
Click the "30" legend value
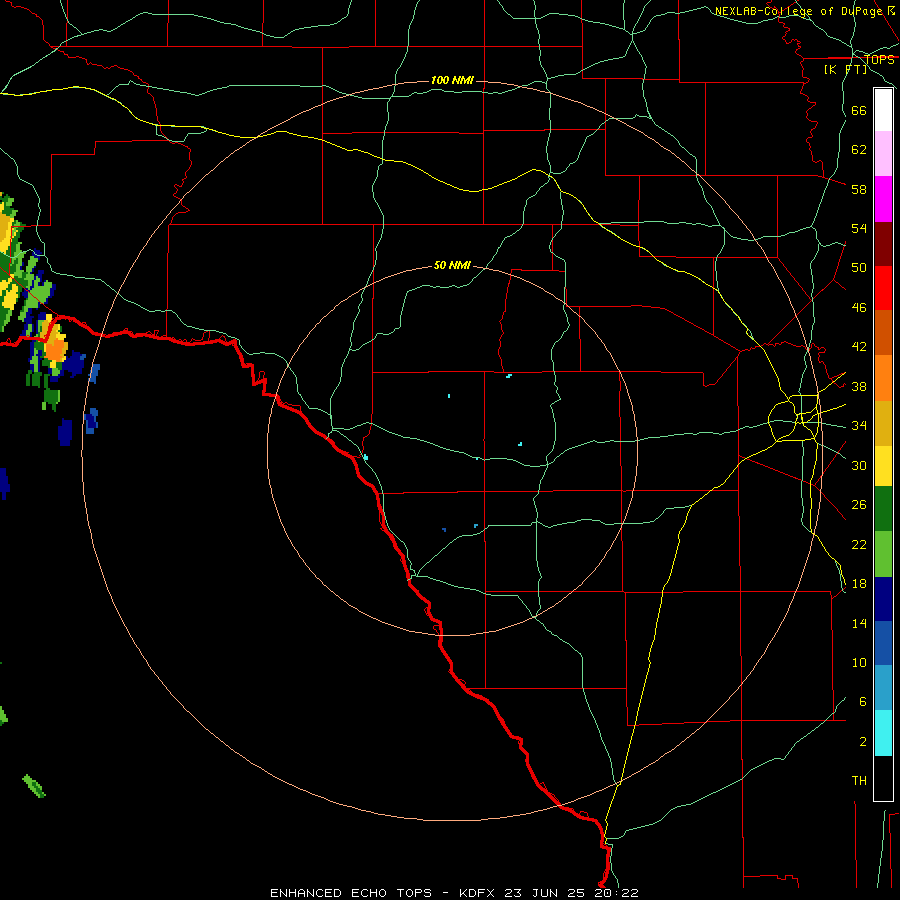click(x=859, y=465)
